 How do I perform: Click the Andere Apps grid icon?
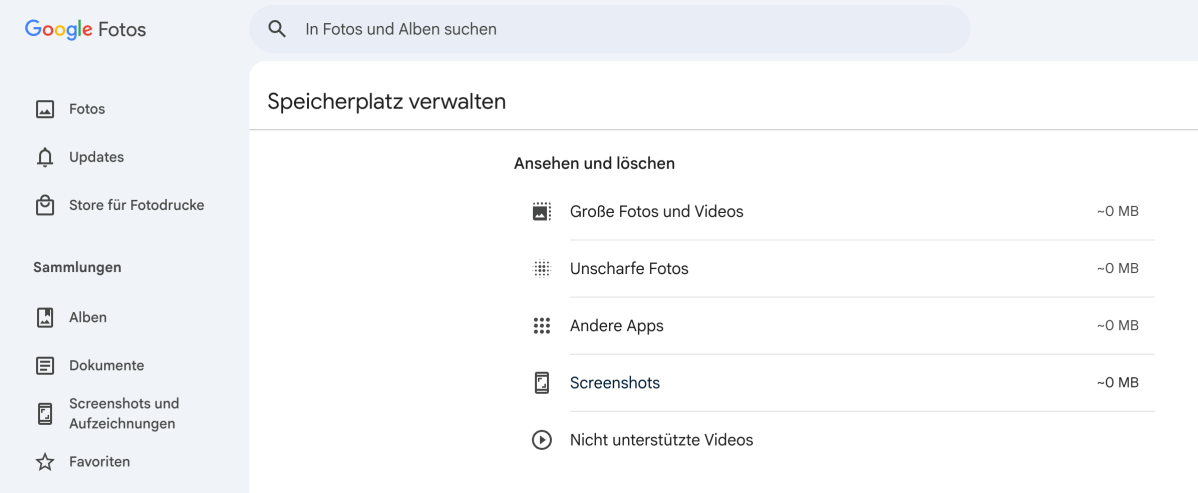click(542, 326)
